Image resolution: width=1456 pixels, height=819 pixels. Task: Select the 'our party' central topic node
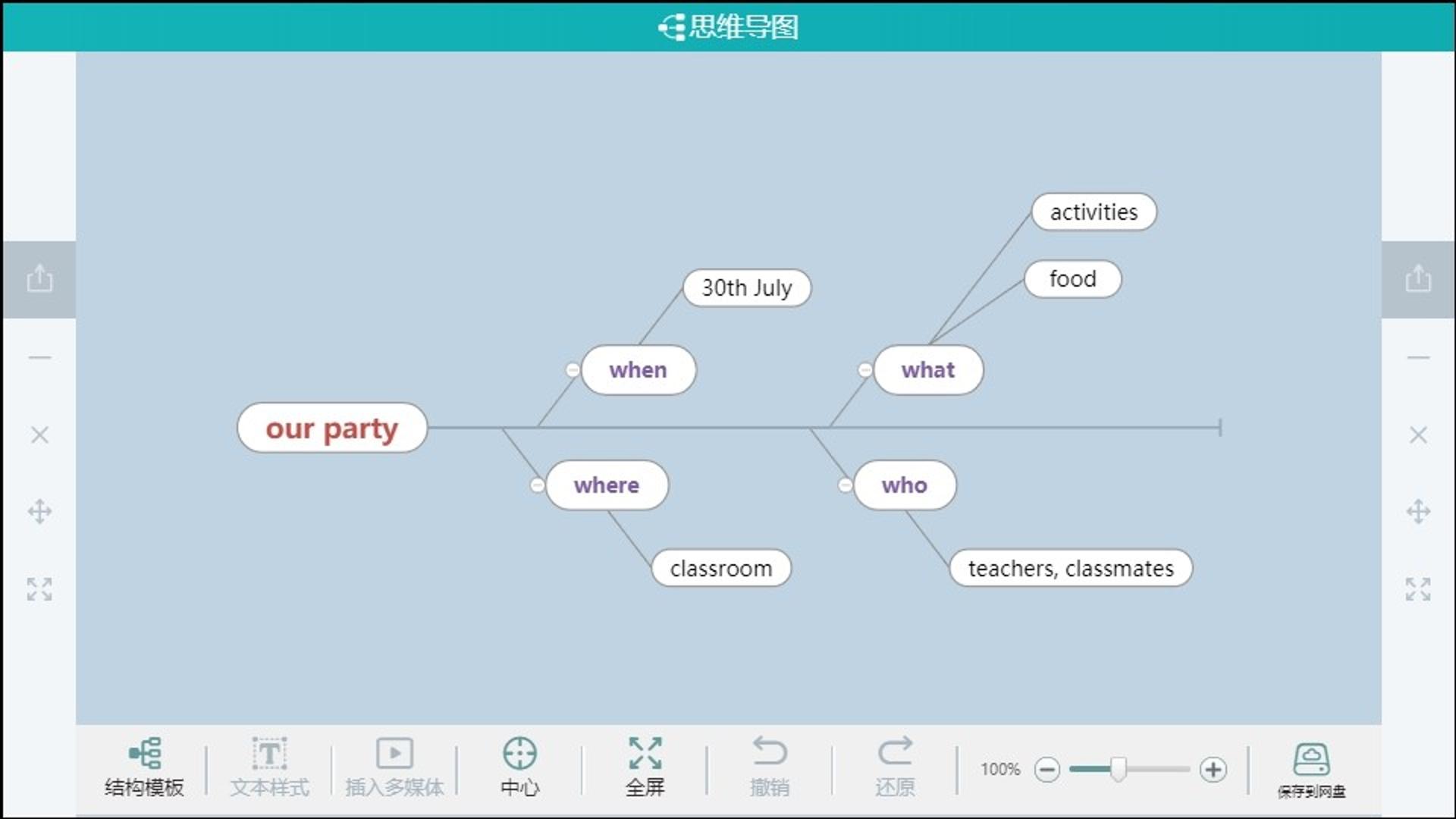[332, 428]
